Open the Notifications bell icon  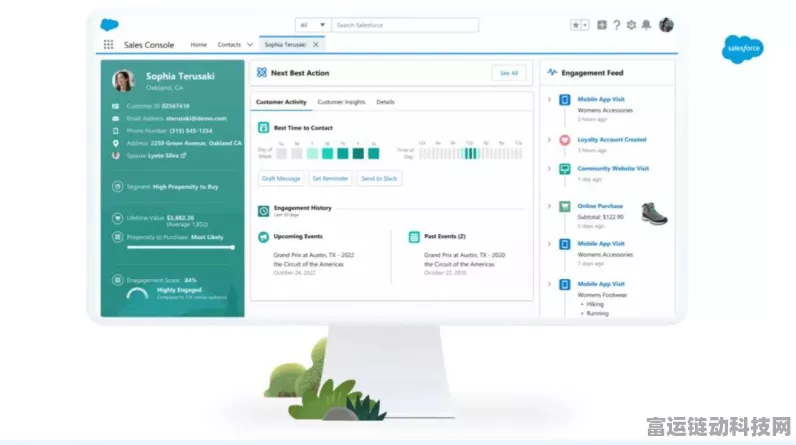tap(646, 25)
